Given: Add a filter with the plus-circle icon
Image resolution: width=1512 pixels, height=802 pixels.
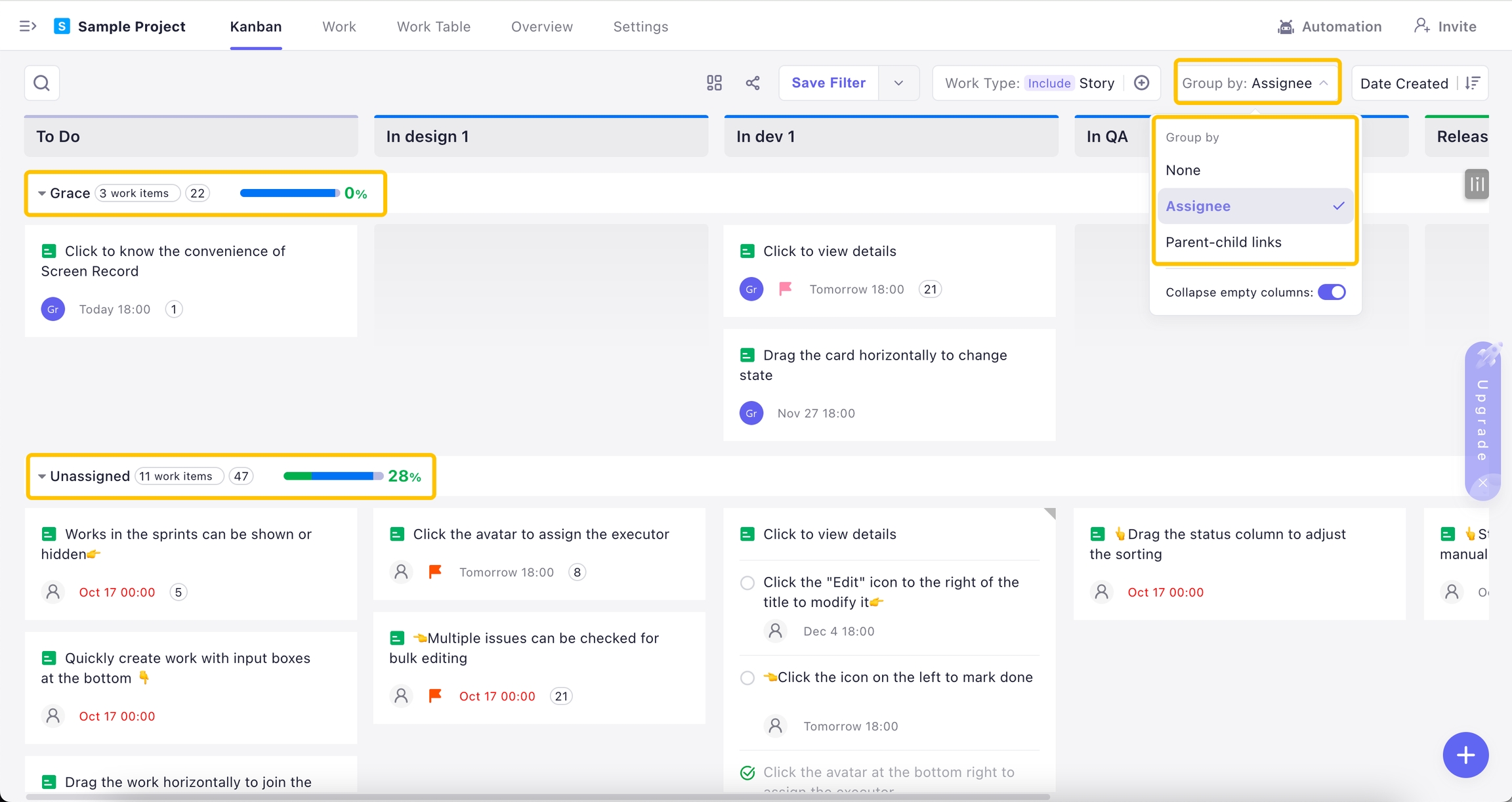Looking at the screenshot, I should point(1141,83).
